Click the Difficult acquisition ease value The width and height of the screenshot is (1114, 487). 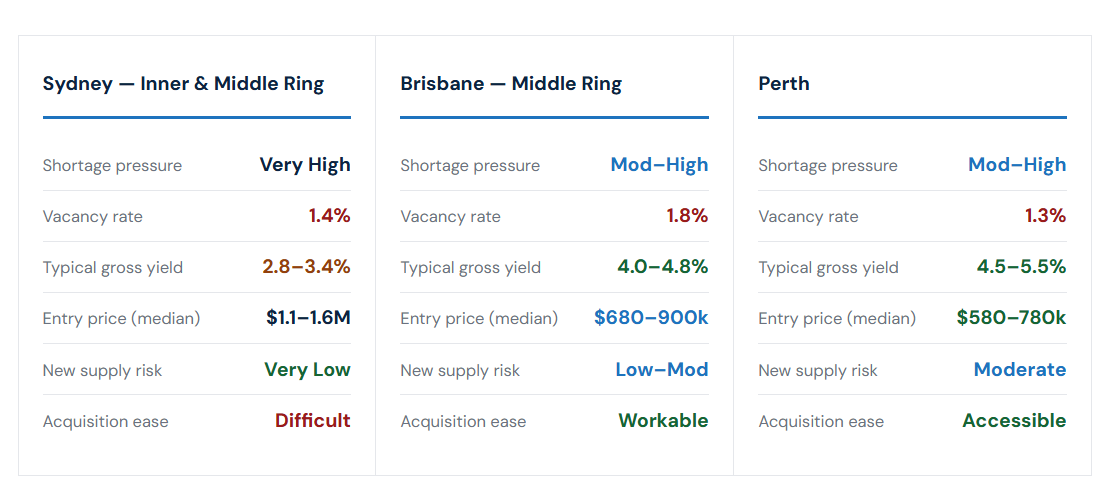(313, 420)
